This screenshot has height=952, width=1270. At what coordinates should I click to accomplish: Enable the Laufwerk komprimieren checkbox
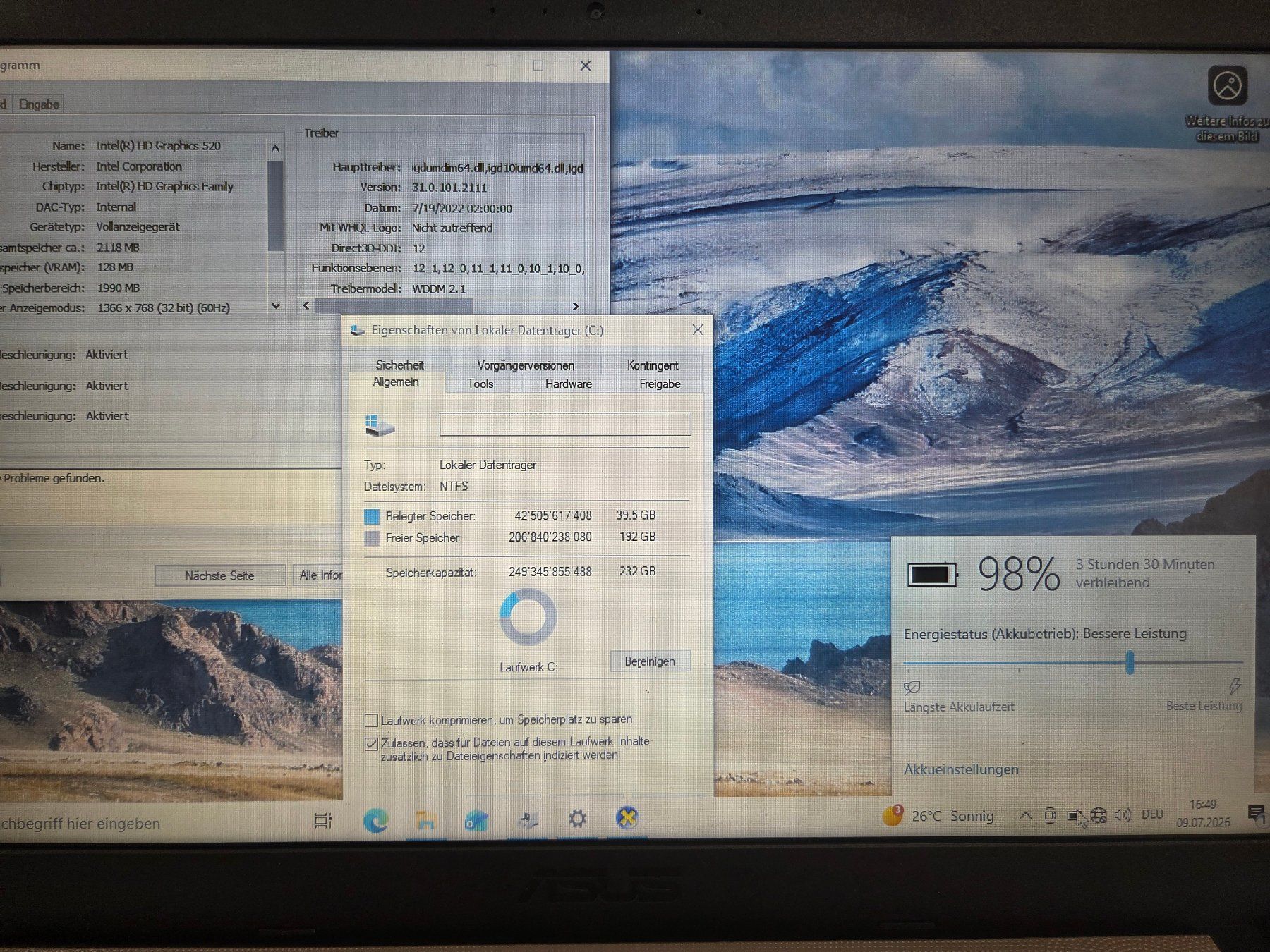[371, 720]
